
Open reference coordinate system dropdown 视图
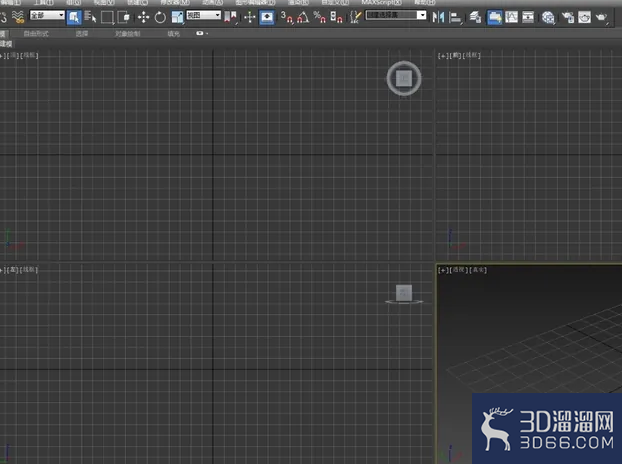coord(204,15)
